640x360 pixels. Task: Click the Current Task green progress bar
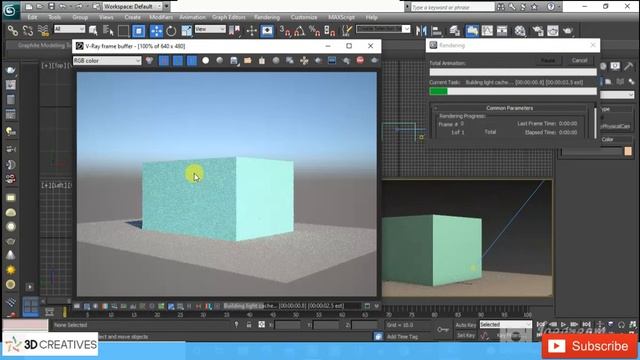[513, 92]
